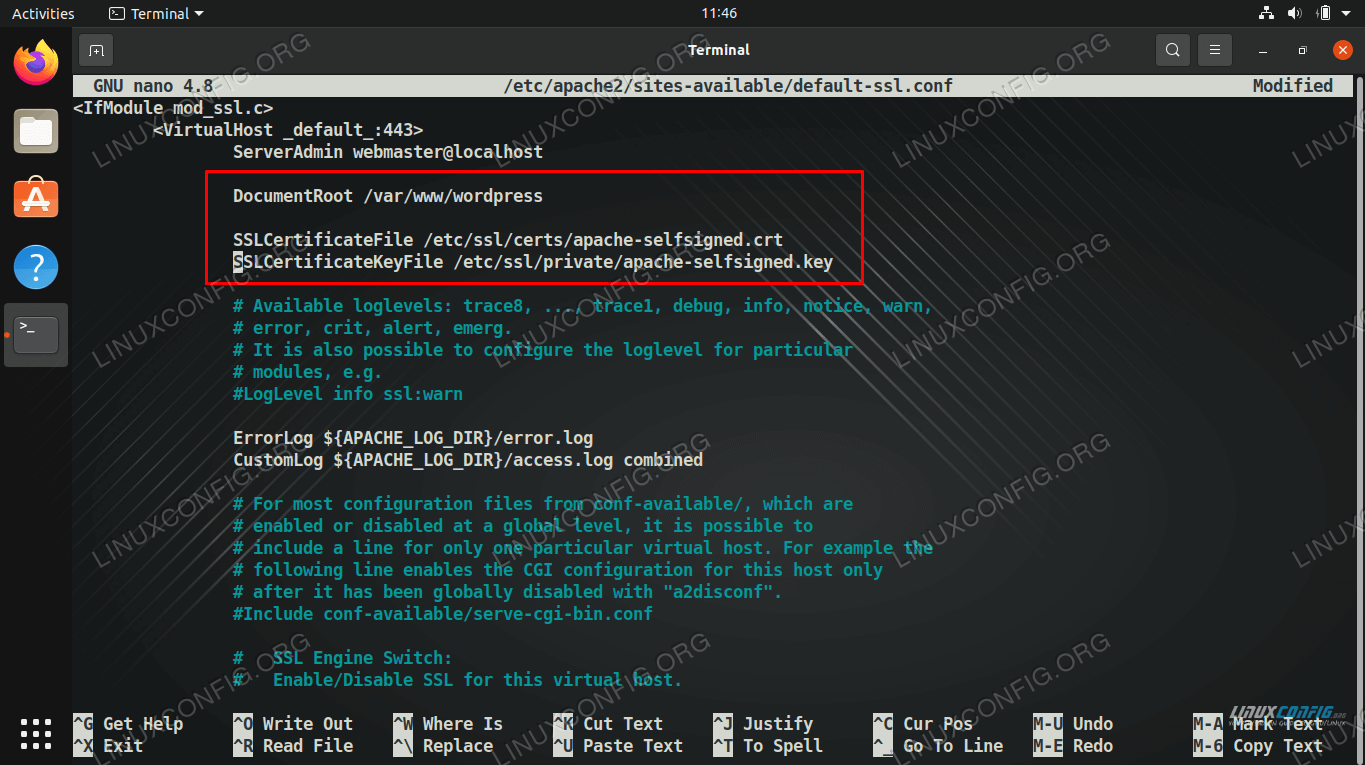Click the volume icon in top bar
The height and width of the screenshot is (765, 1365).
coord(1294,13)
